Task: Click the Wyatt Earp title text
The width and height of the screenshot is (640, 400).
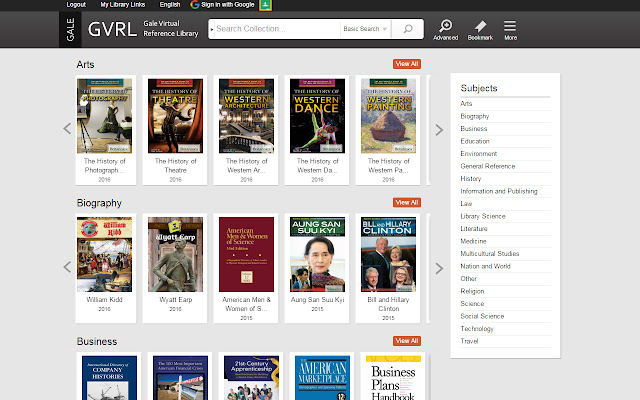Action: pos(176,300)
